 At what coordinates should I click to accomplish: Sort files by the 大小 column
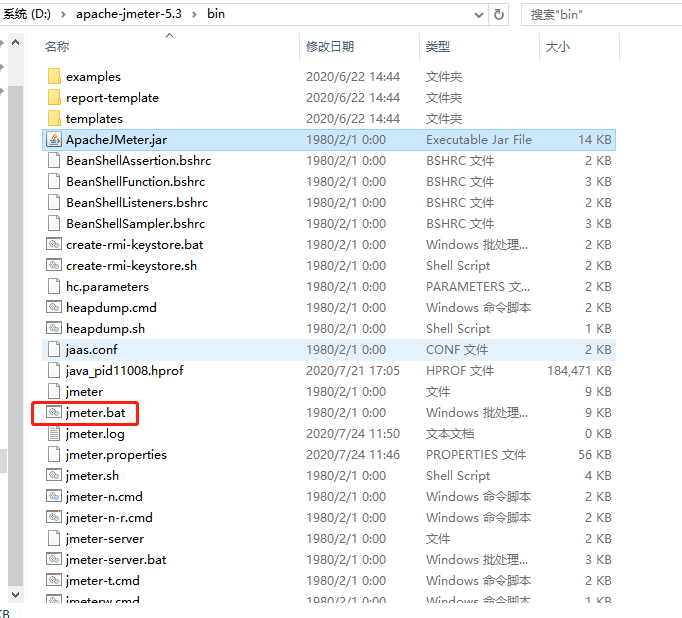(558, 47)
